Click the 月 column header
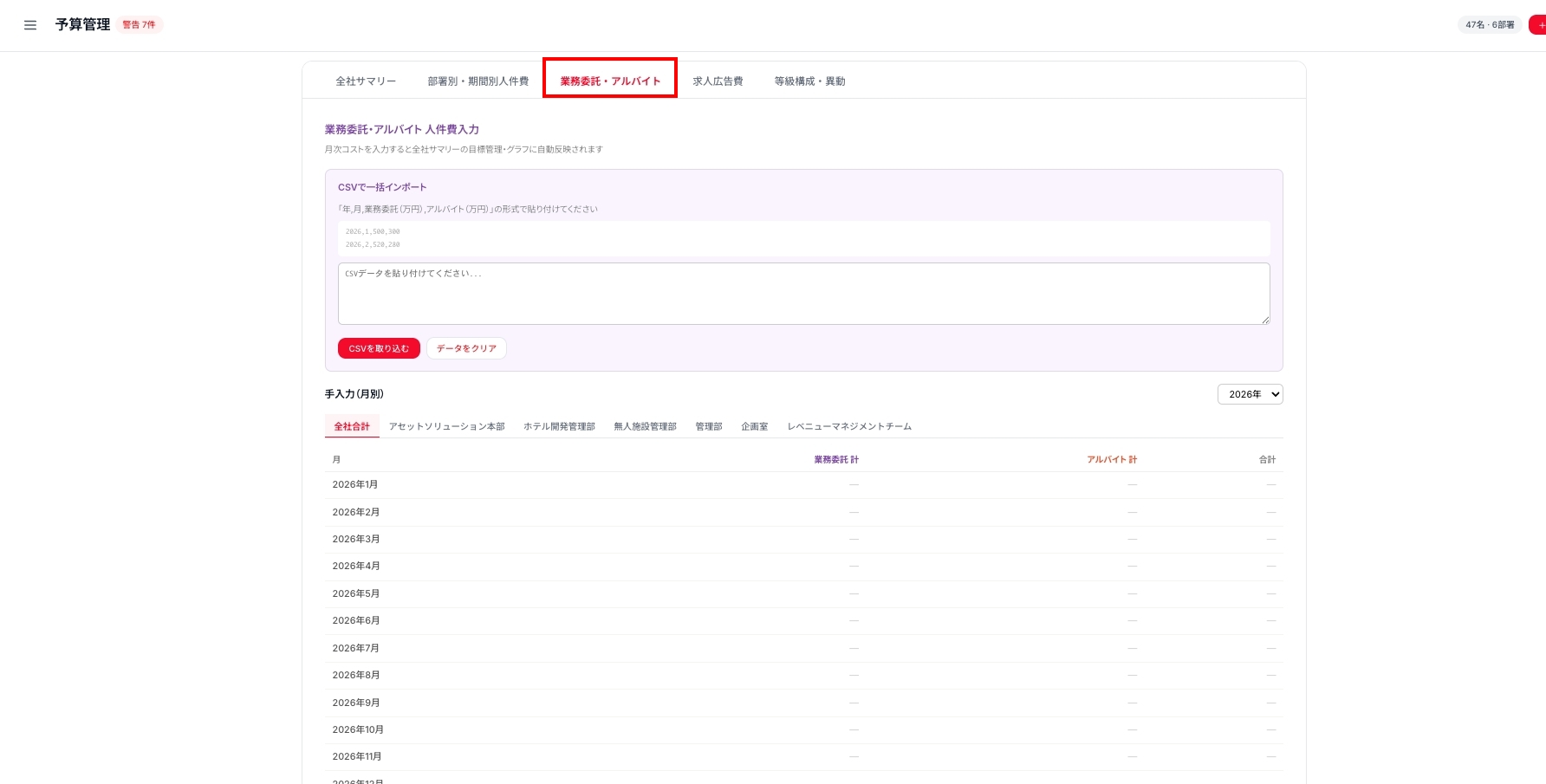The height and width of the screenshot is (784, 1546). click(336, 460)
